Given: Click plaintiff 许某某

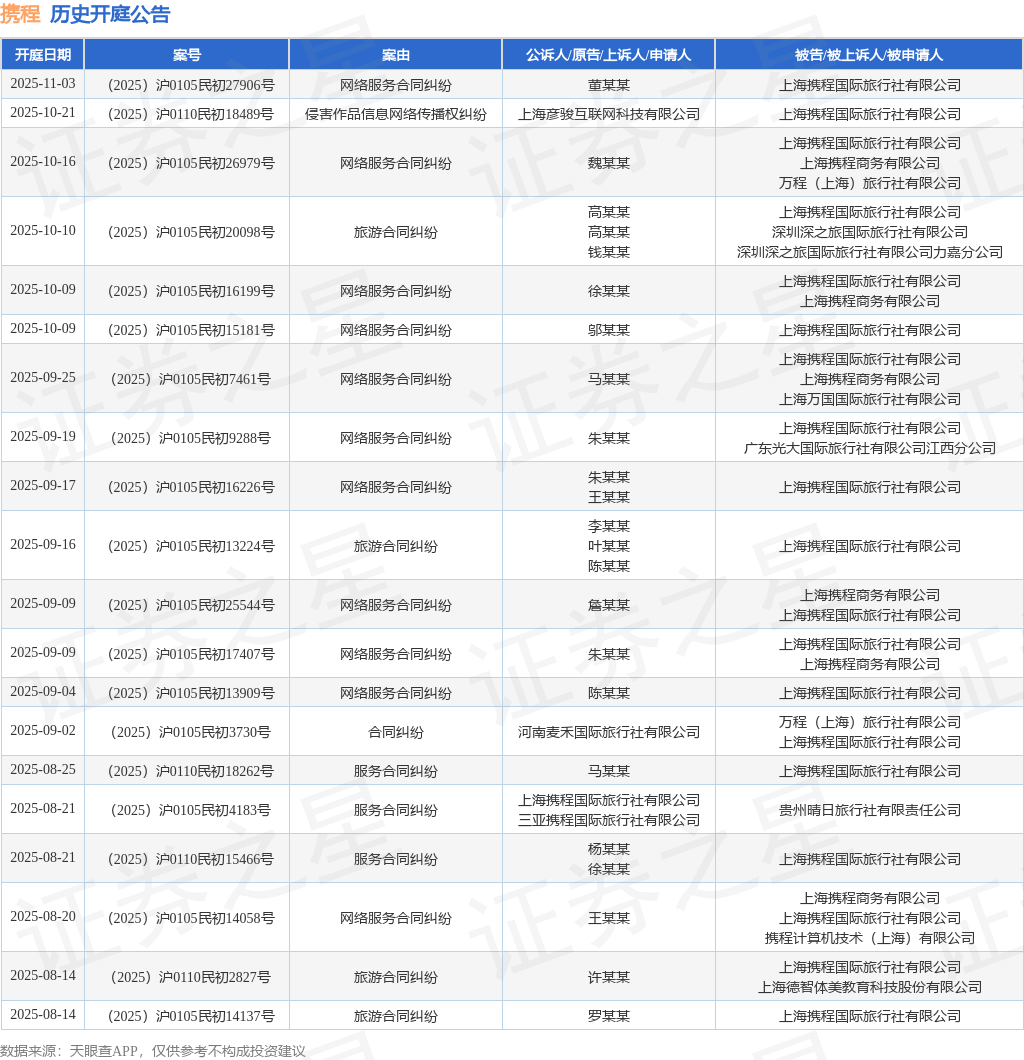Looking at the screenshot, I should click(608, 977).
